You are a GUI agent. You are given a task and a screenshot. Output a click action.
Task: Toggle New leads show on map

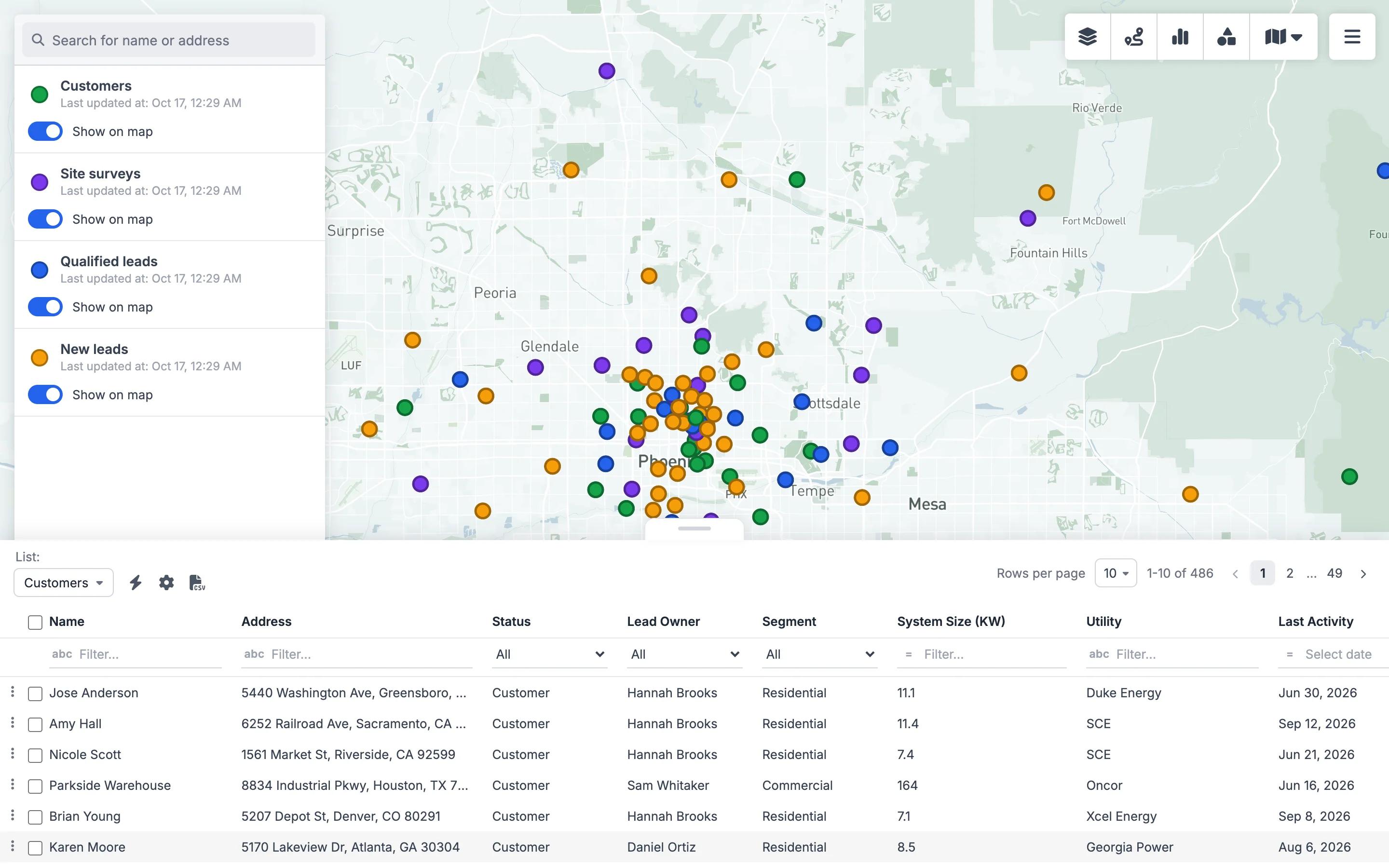45,395
